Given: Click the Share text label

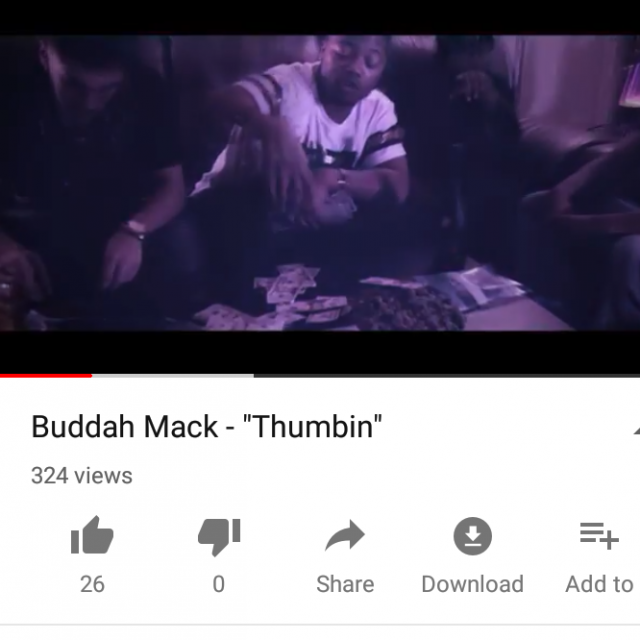Looking at the screenshot, I should 345,584.
